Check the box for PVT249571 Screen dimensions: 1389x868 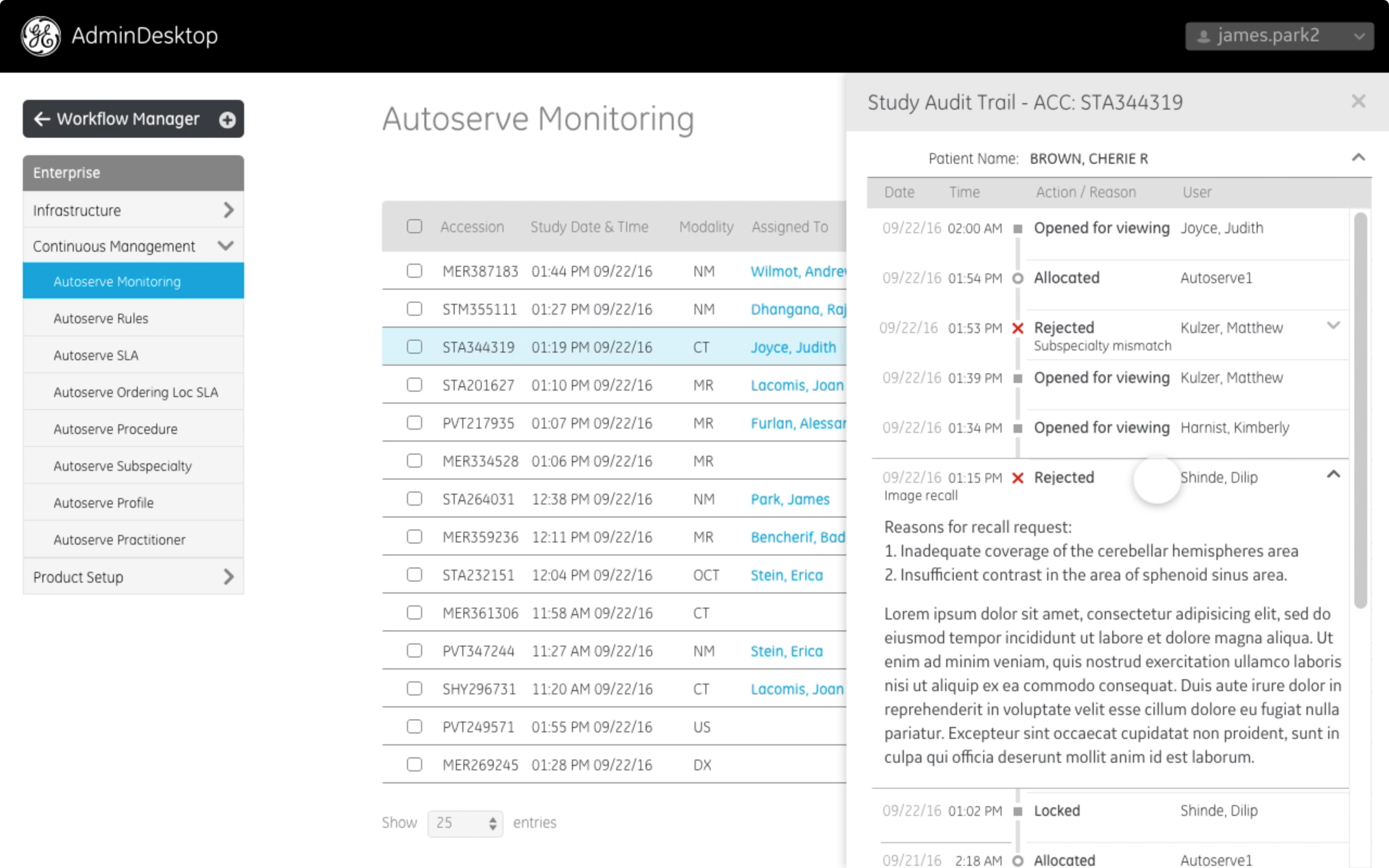pyautogui.click(x=415, y=726)
